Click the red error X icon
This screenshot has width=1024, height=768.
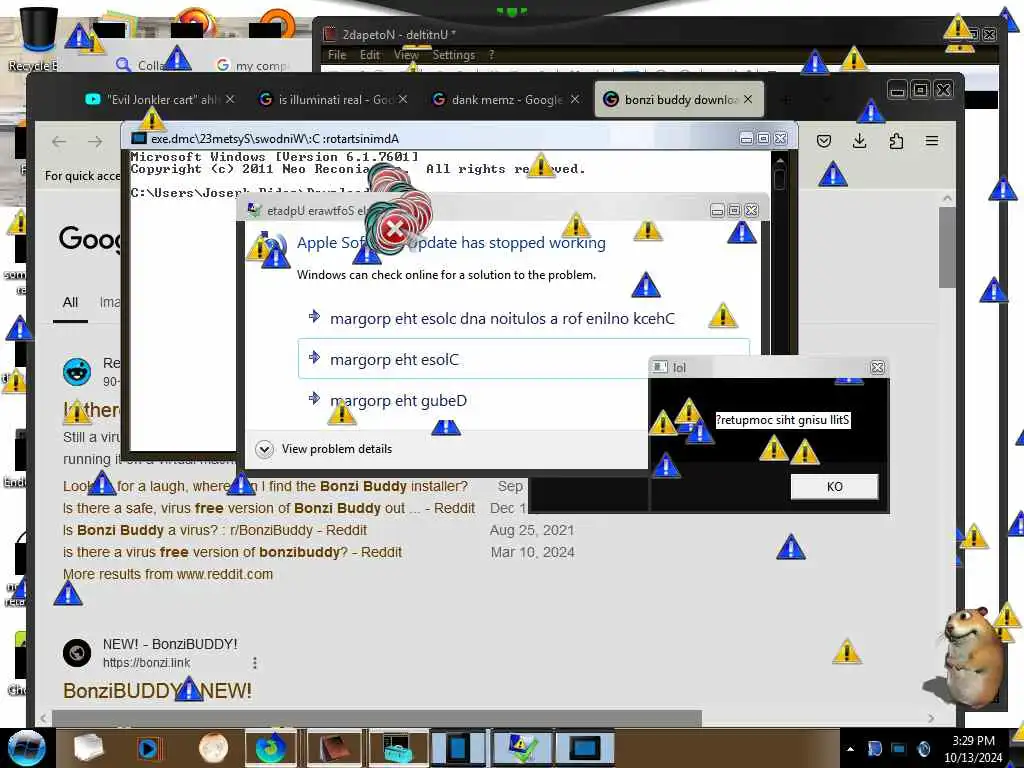[x=394, y=230]
